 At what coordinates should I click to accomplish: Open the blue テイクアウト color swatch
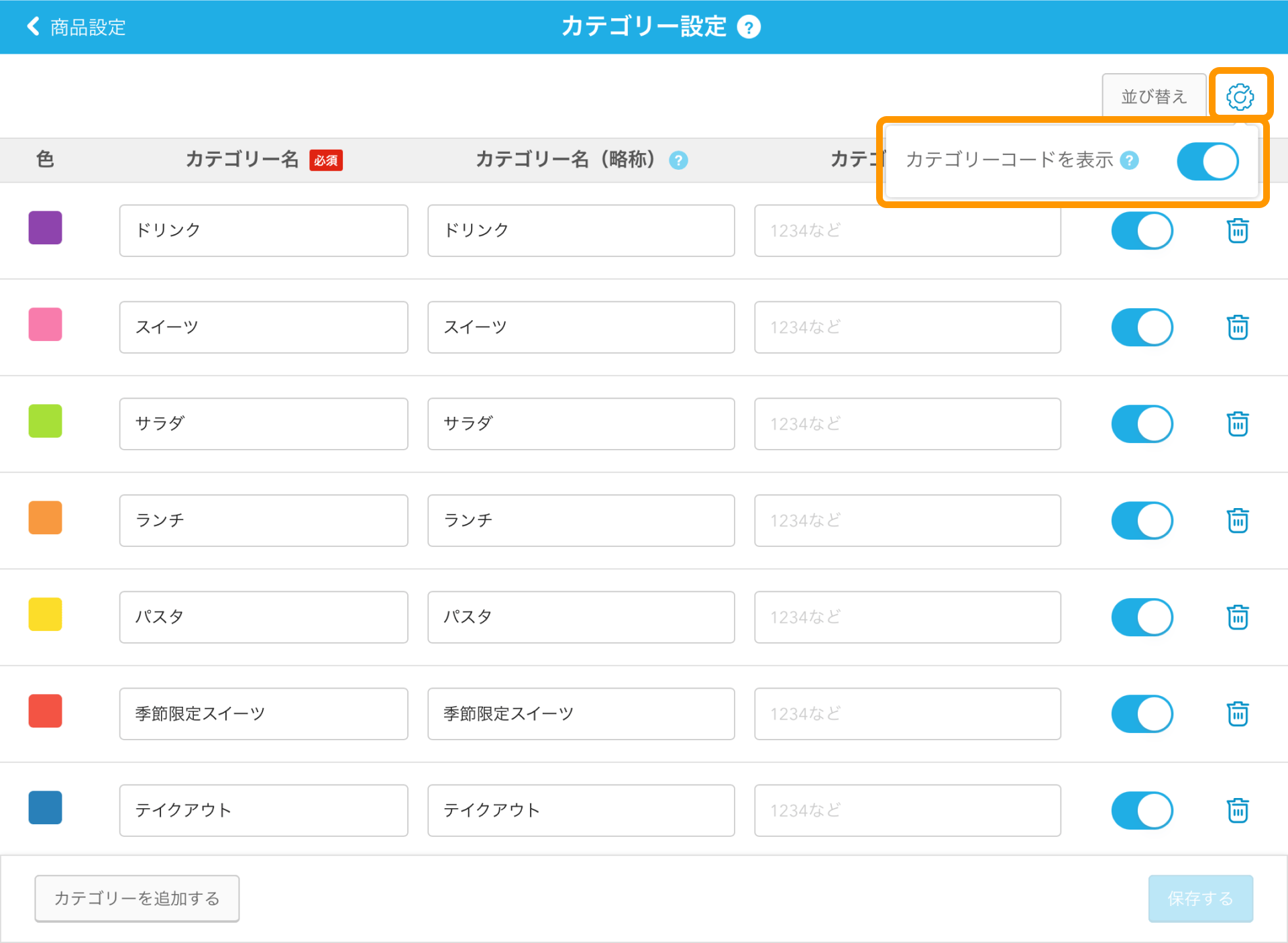(45, 807)
